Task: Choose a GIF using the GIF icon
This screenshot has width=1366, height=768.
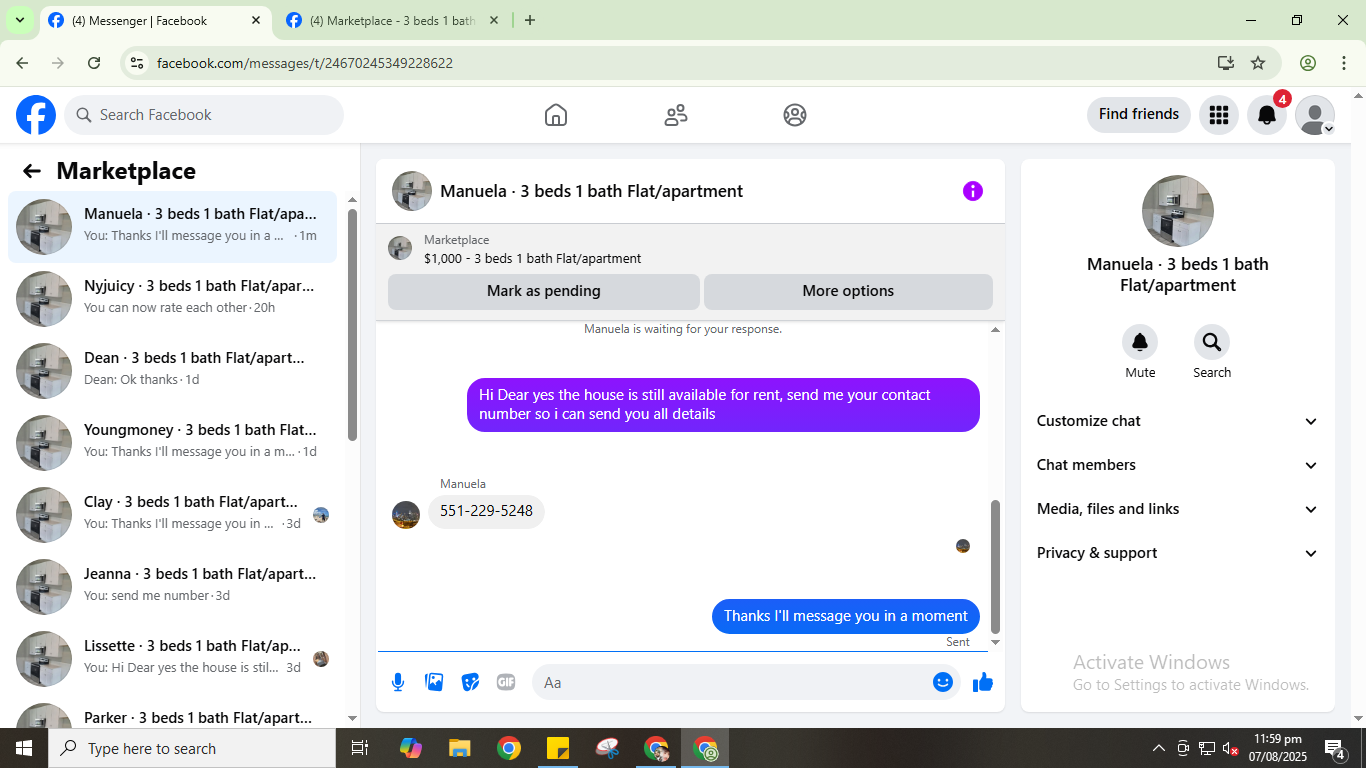Action: coord(506,682)
